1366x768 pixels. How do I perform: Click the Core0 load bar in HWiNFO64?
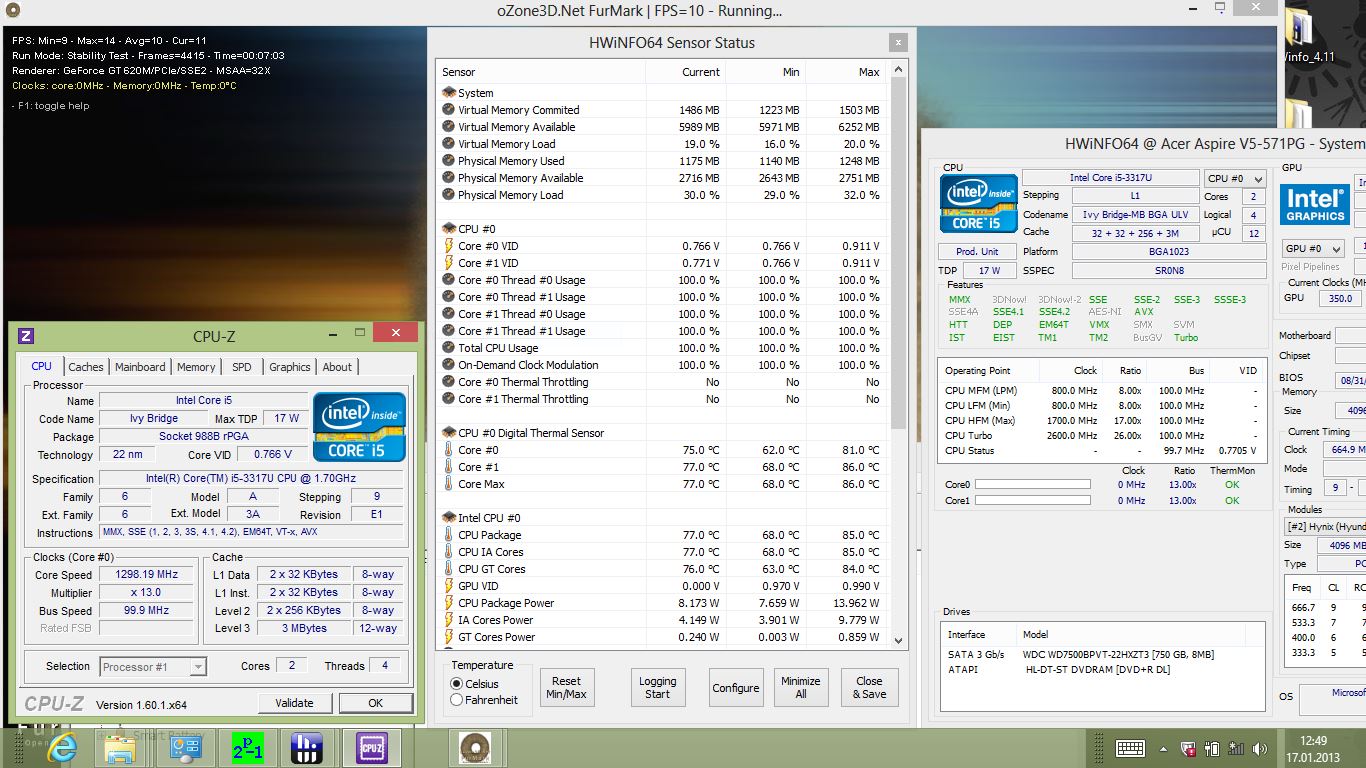(x=1033, y=485)
